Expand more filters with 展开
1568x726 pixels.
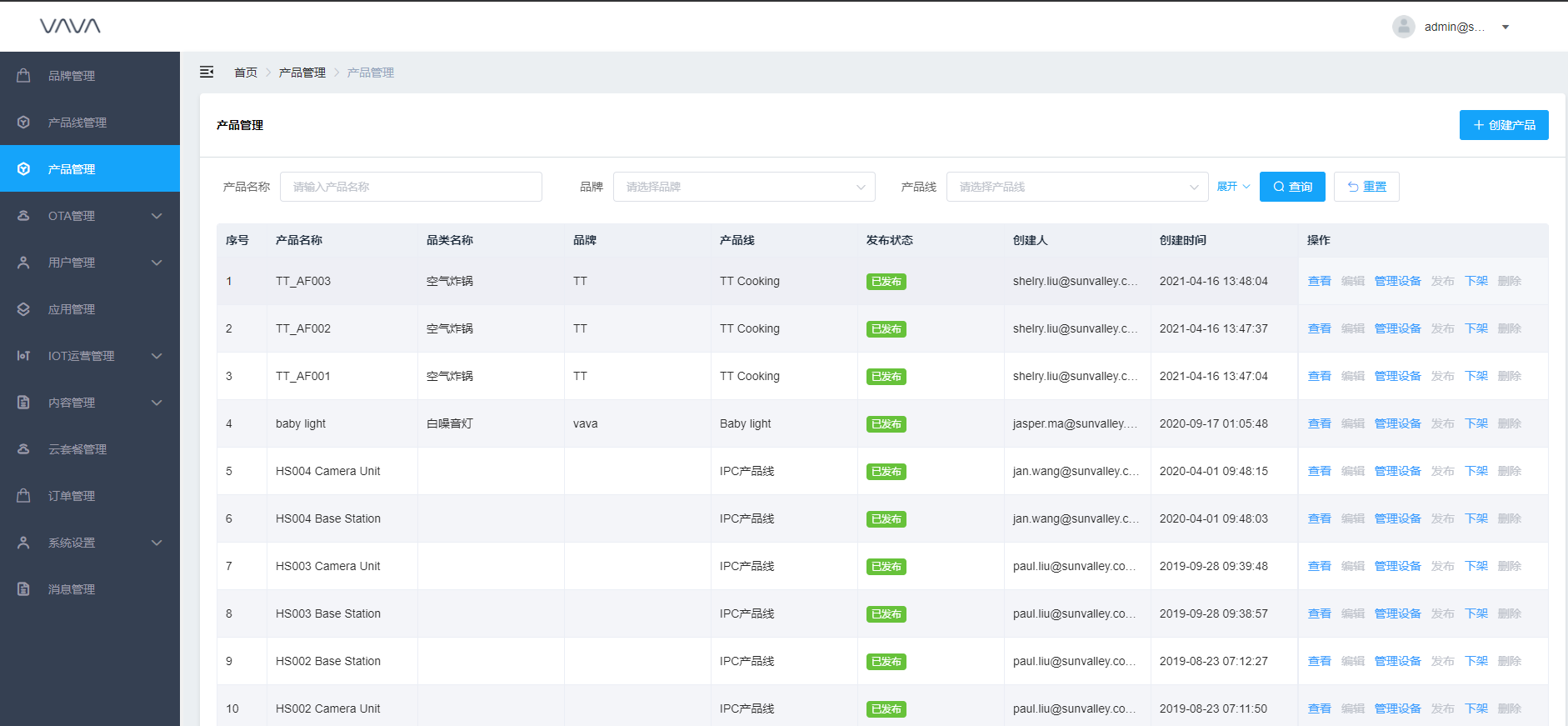1233,187
